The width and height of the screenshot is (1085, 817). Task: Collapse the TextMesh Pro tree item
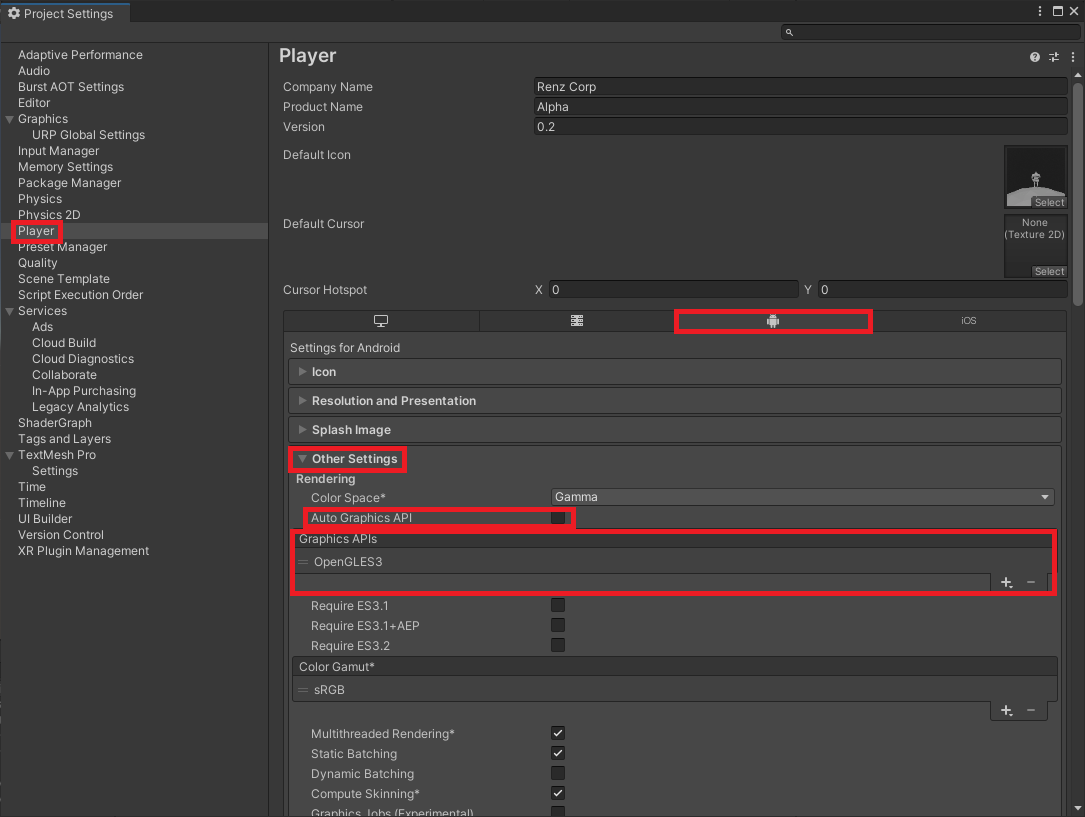click(10, 455)
